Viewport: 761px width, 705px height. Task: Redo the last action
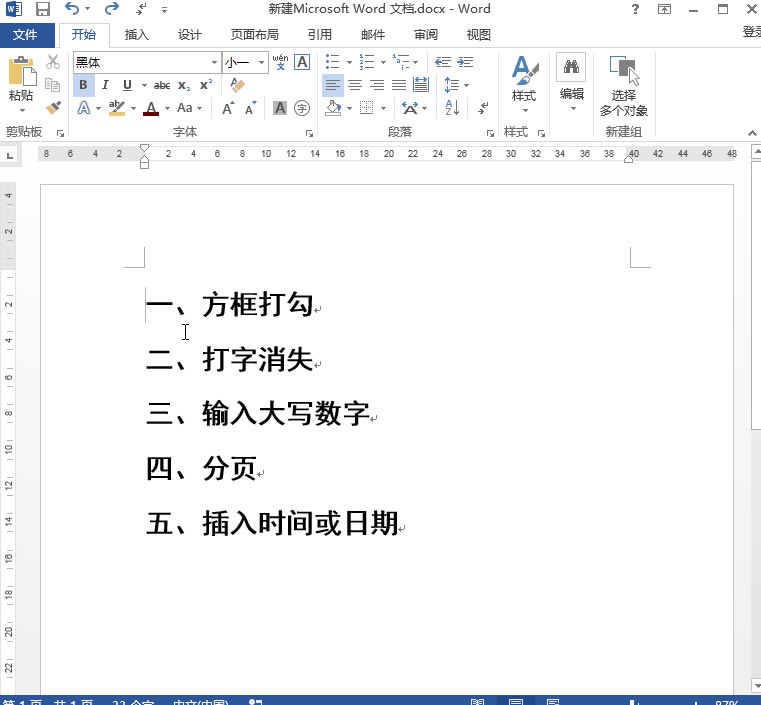[x=112, y=8]
